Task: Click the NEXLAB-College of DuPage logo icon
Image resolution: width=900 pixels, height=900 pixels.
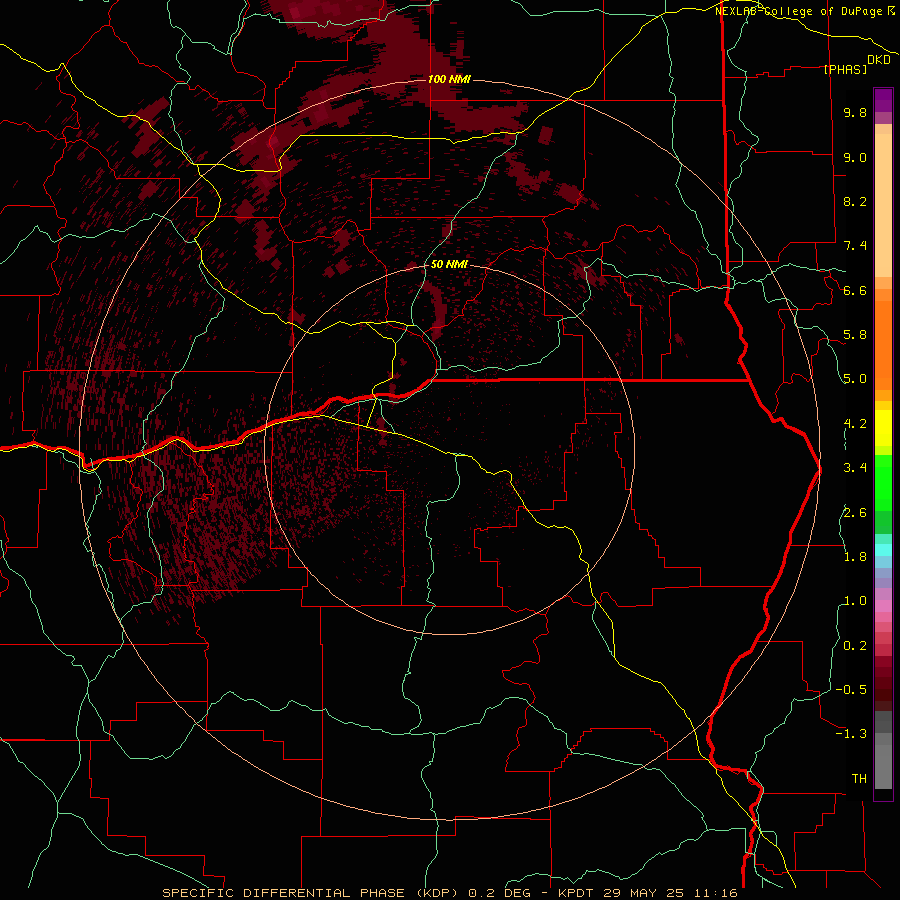Action: [891, 11]
